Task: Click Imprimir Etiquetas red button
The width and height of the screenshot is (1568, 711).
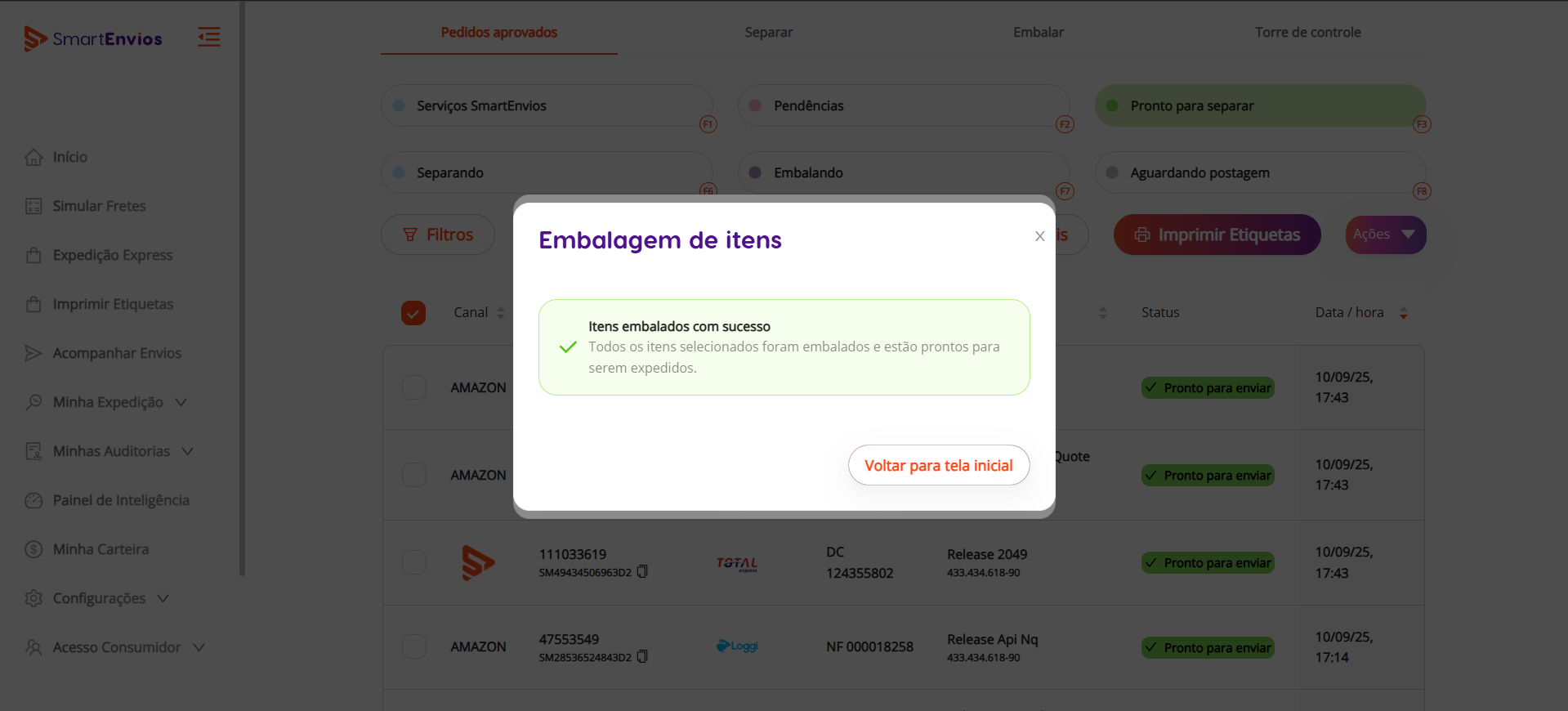Action: pos(1217,235)
